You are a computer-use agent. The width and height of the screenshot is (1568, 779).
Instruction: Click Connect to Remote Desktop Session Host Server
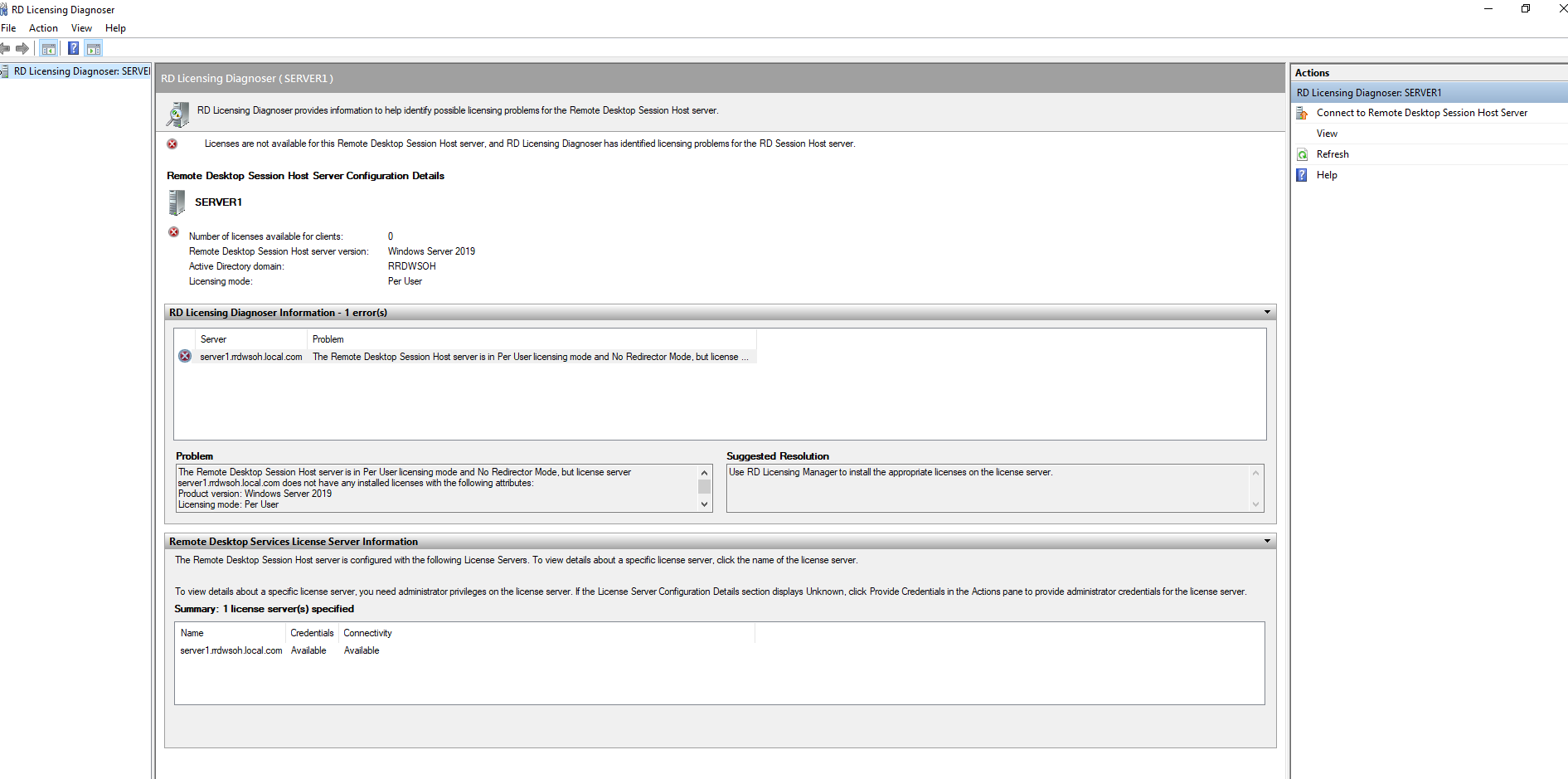pos(1421,113)
